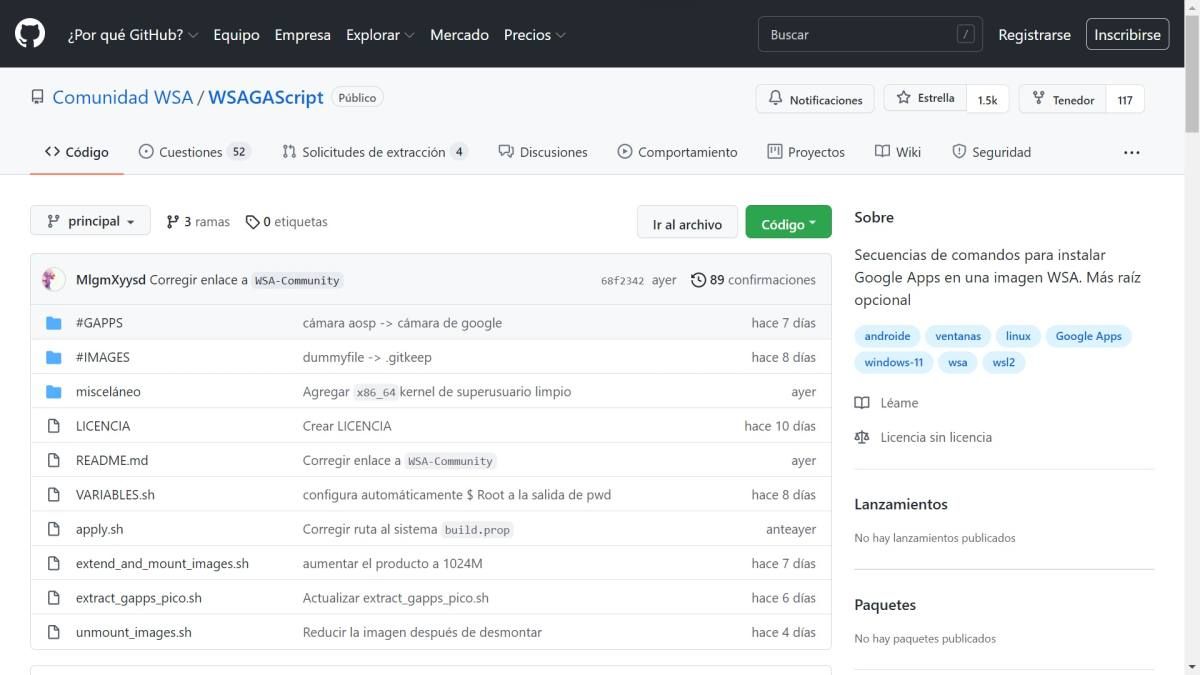Switch to the Discusiones tab
Image resolution: width=1200 pixels, height=675 pixels.
(543, 152)
